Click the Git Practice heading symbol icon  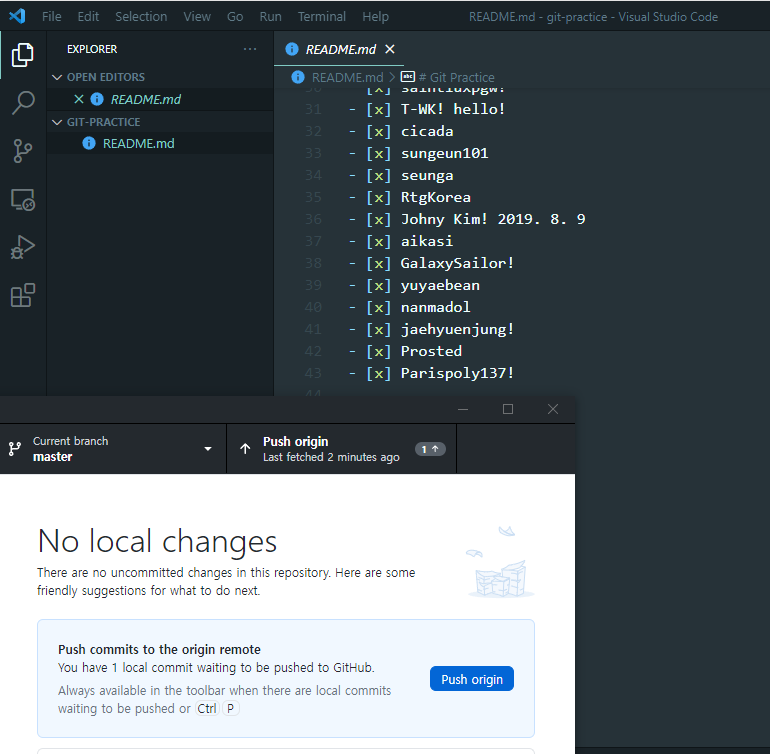point(408,77)
